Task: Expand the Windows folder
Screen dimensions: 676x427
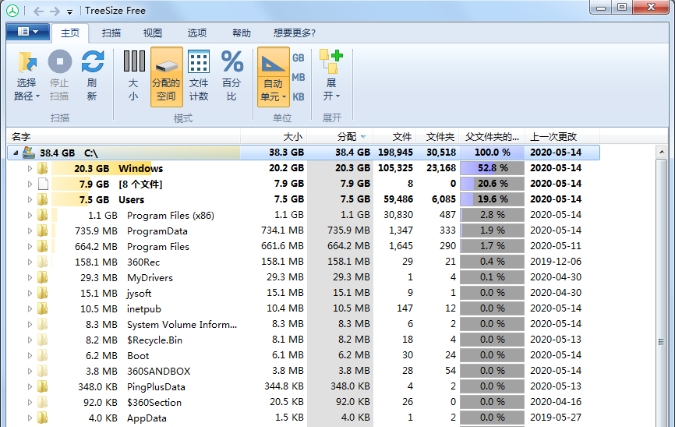Action: [x=30, y=168]
